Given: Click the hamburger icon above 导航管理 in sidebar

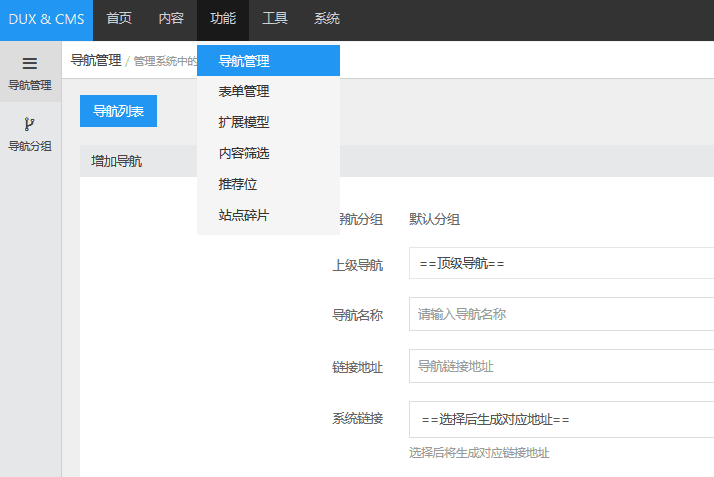Looking at the screenshot, I should pyautogui.click(x=30, y=63).
